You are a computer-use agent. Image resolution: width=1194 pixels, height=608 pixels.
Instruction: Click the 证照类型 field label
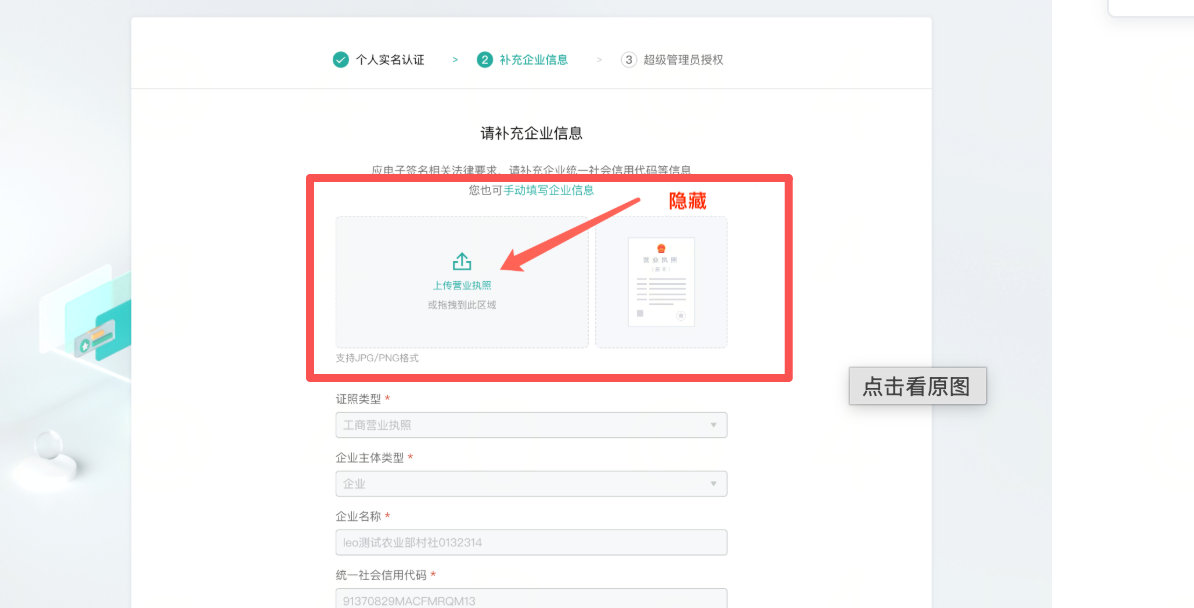pos(359,399)
